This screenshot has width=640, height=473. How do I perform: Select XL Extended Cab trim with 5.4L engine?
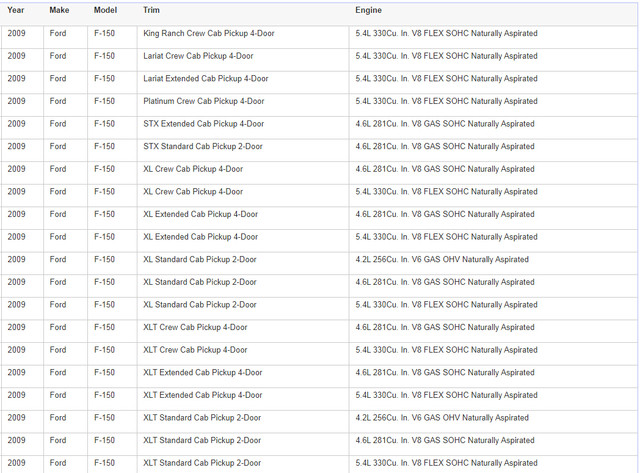pyautogui.click(x=200, y=237)
